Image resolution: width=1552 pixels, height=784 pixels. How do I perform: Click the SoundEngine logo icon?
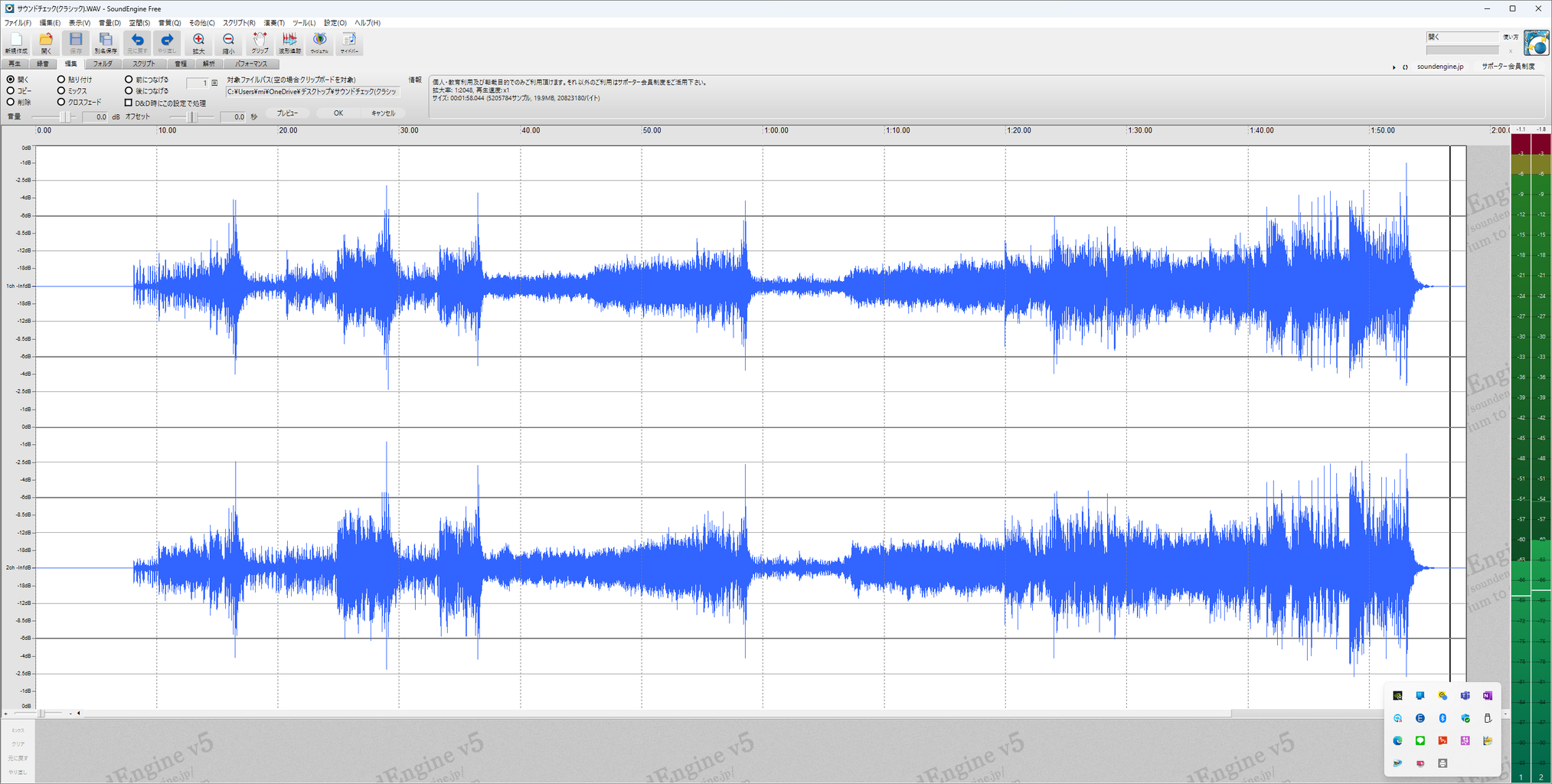click(1536, 43)
